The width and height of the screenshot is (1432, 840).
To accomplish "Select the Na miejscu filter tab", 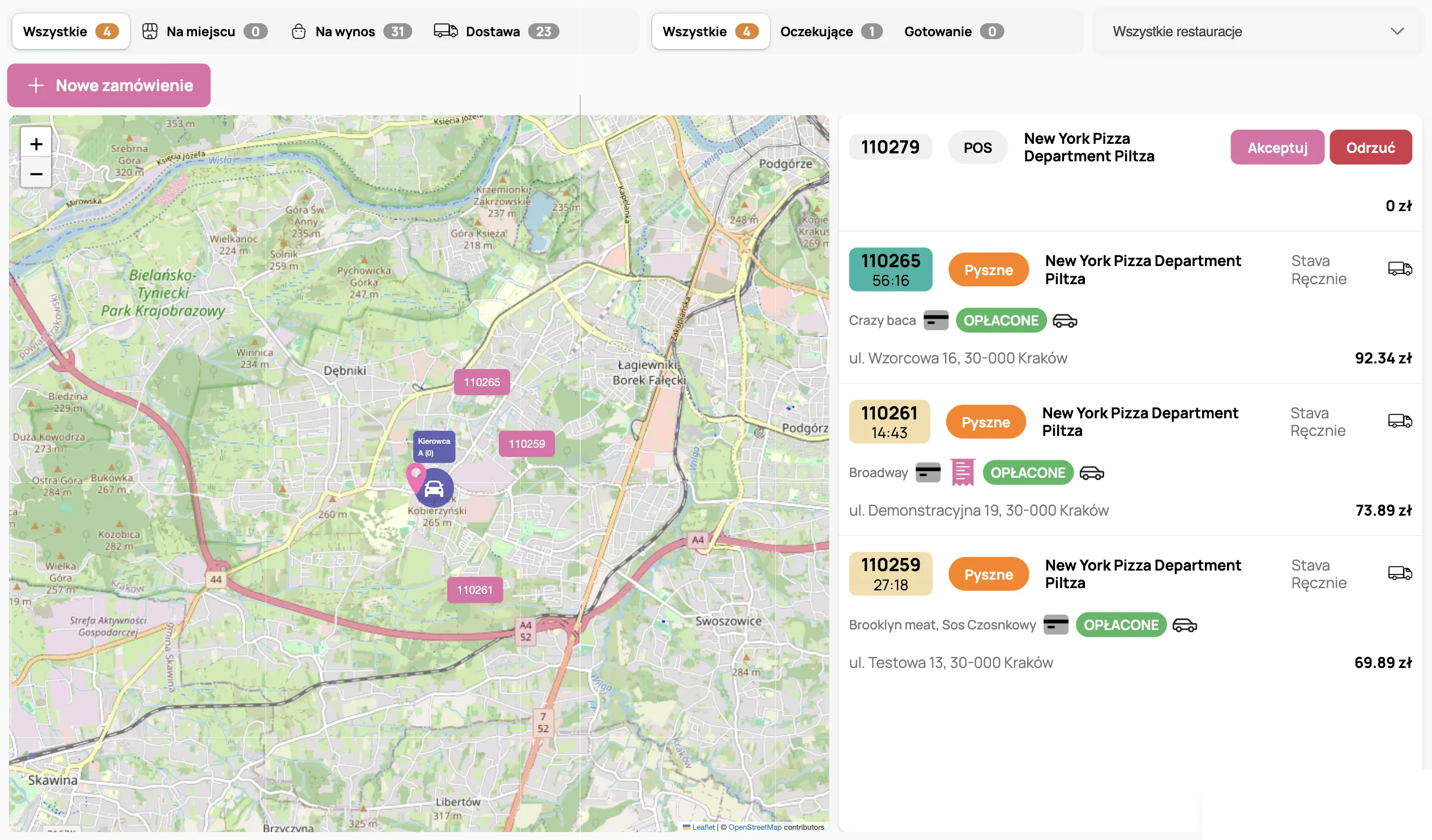I will pos(204,31).
